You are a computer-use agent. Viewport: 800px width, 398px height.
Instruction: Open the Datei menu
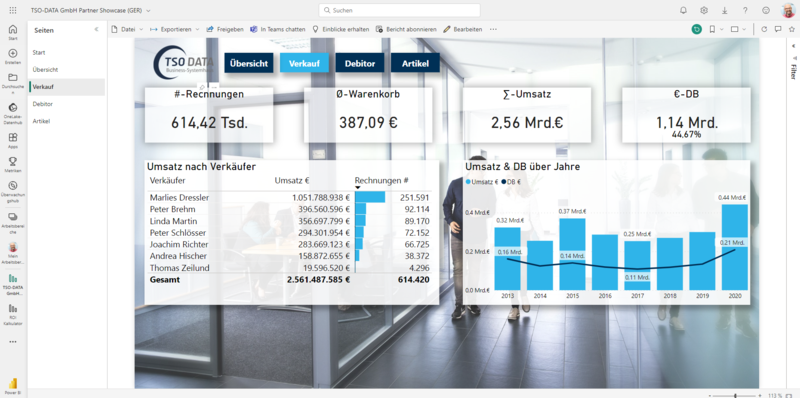(x=128, y=30)
